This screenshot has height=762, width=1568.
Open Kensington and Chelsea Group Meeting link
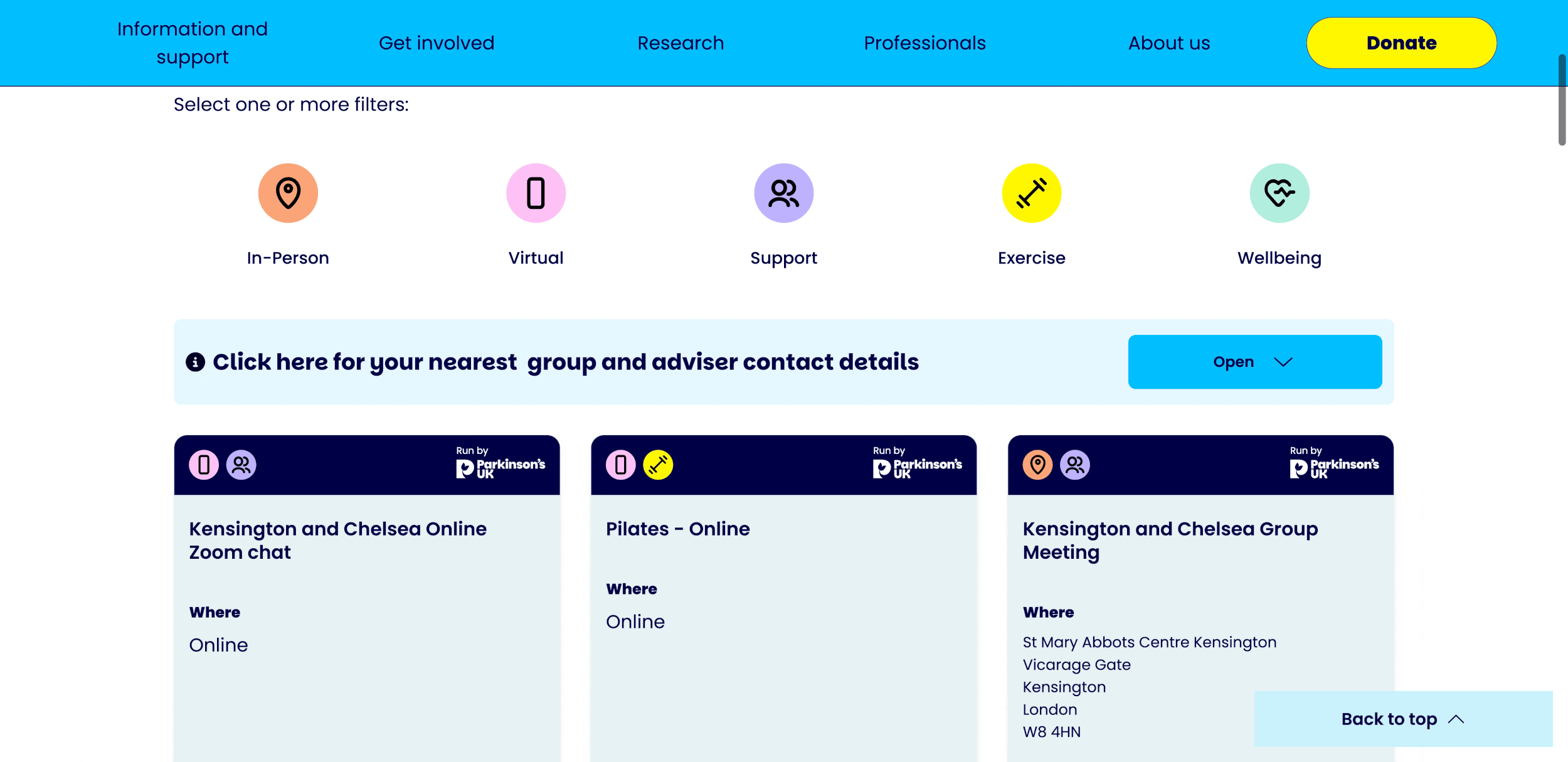[x=1170, y=540]
